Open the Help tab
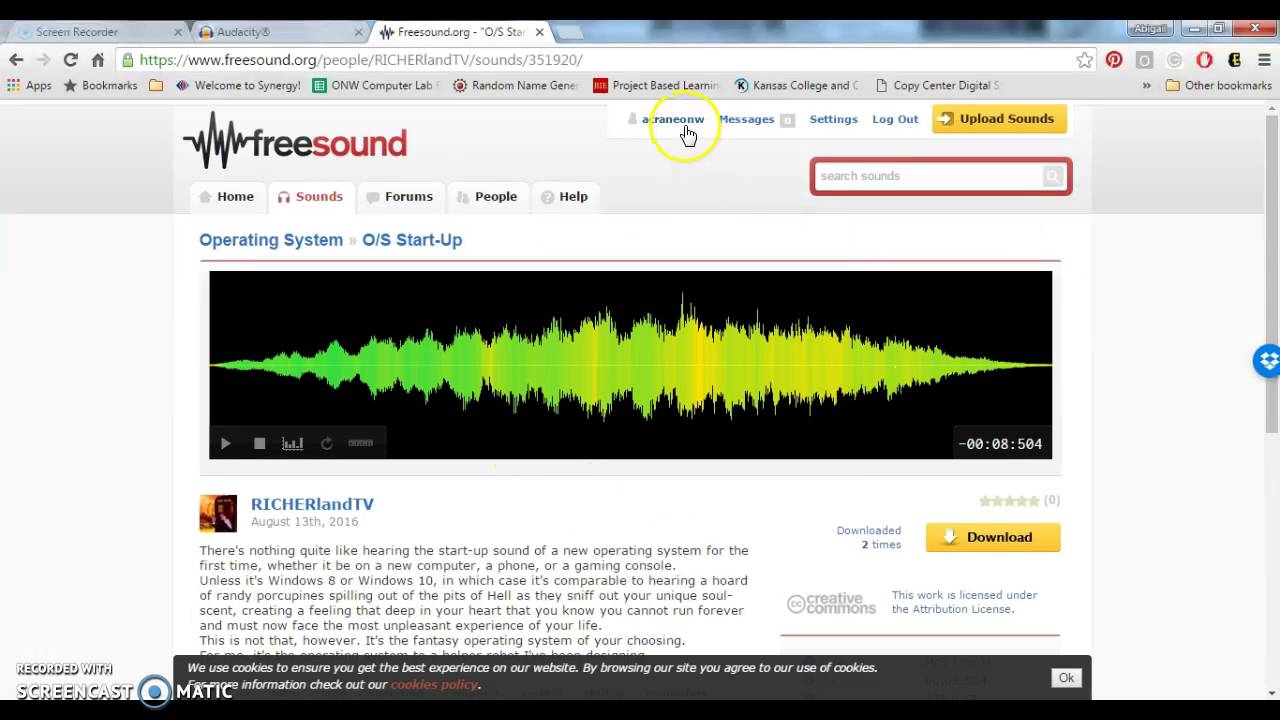 [x=564, y=197]
